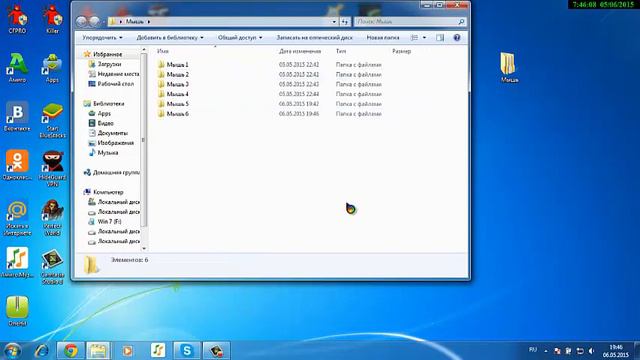Open Help with the question mark icon

(457, 38)
